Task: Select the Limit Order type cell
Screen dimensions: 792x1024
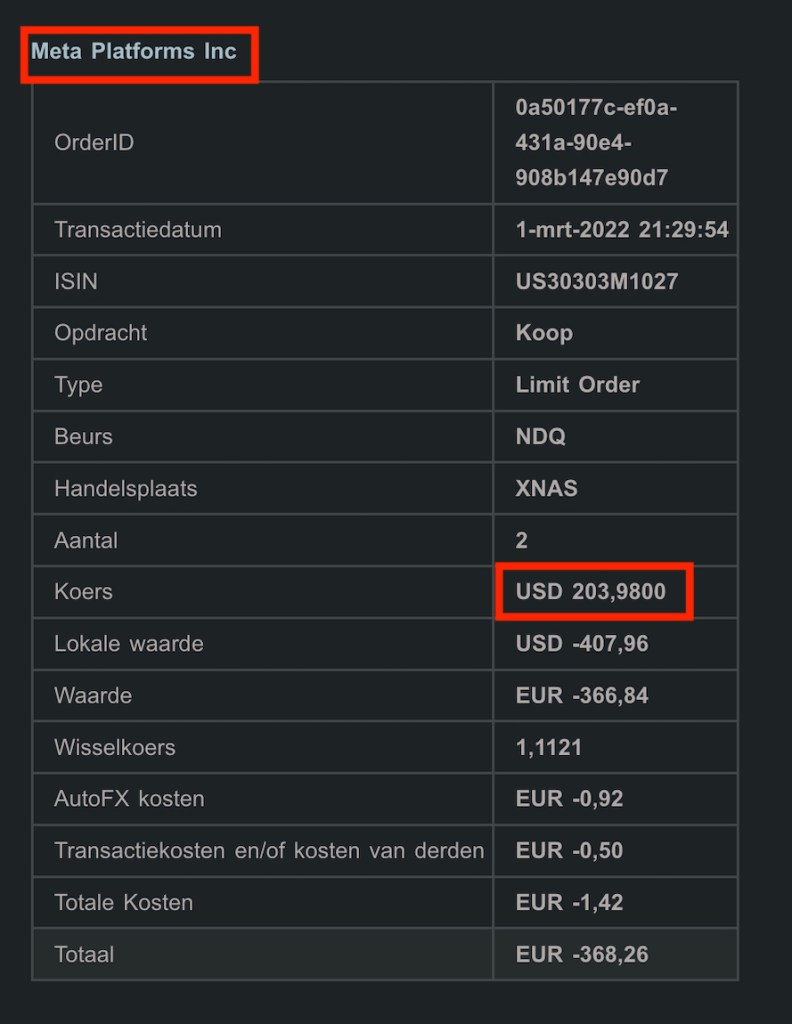Action: click(578, 385)
